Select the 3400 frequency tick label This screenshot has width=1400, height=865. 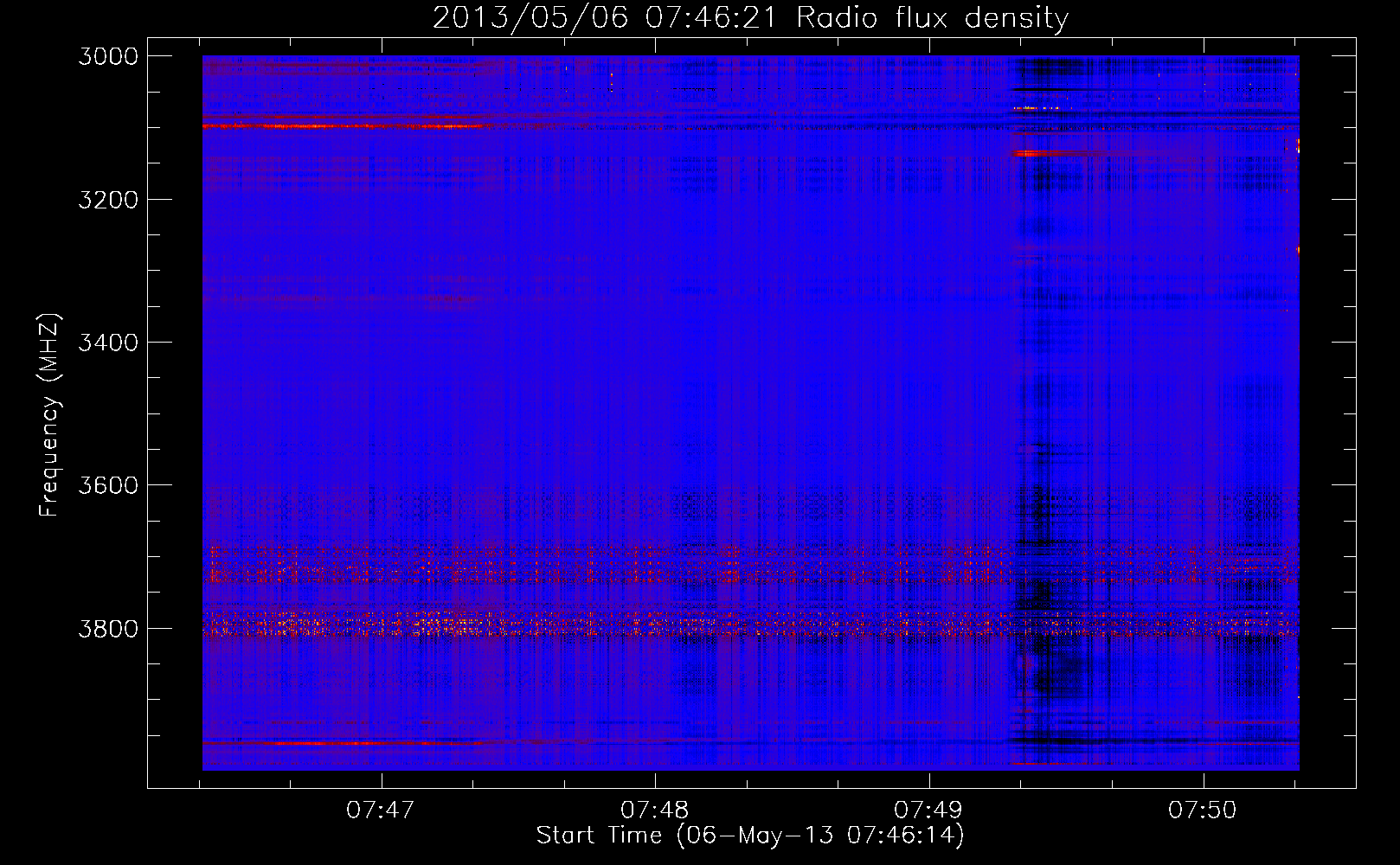(x=108, y=343)
